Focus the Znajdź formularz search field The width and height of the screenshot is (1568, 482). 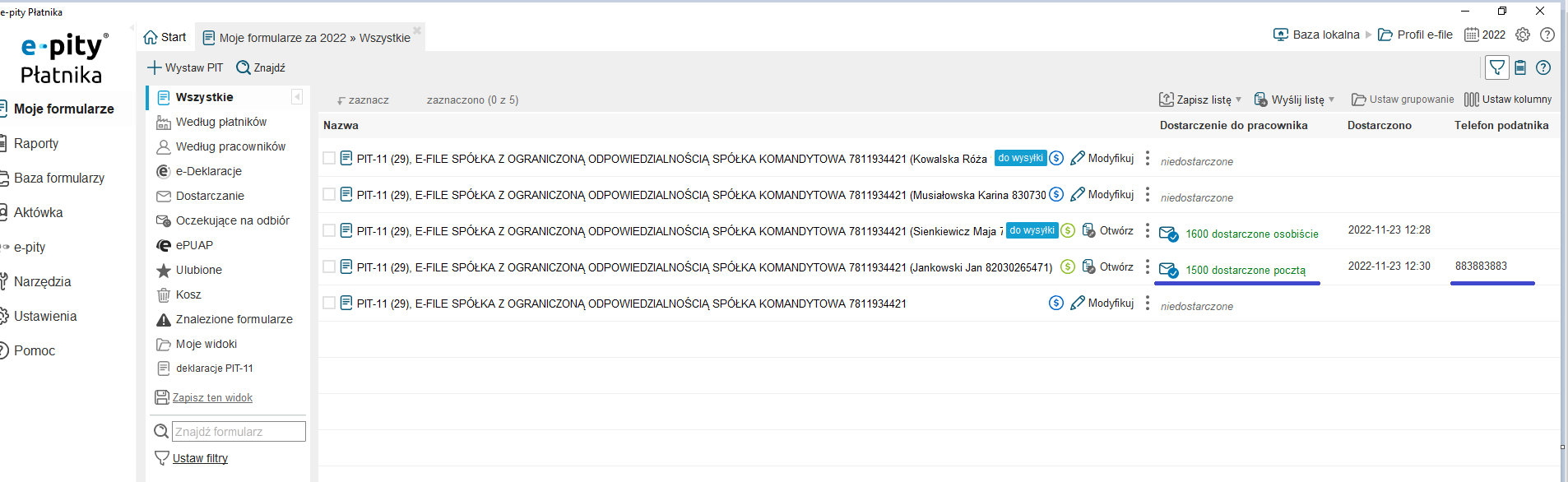tap(239, 431)
